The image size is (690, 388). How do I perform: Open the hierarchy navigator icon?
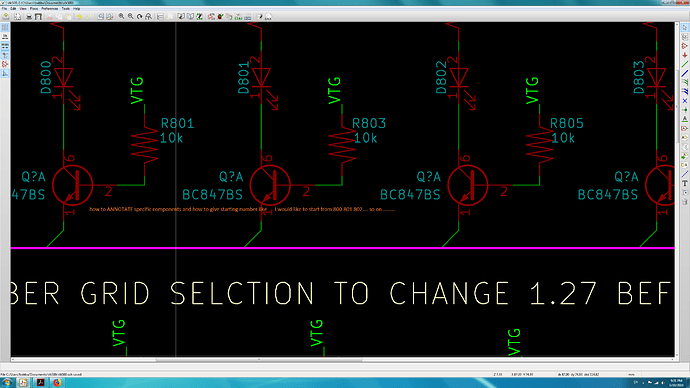pos(160,17)
